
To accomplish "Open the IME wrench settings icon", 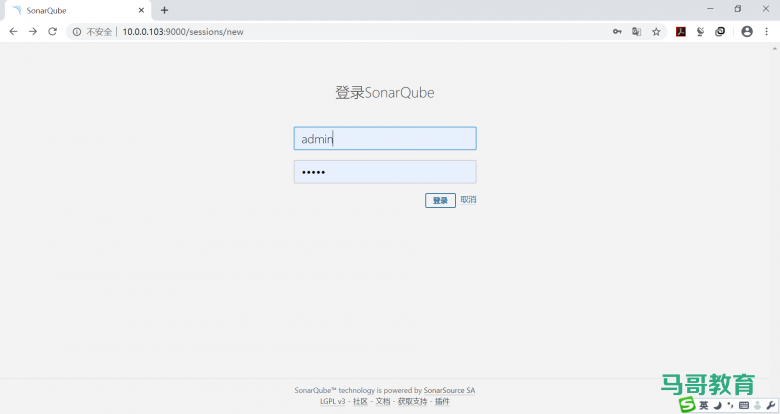I will pyautogui.click(x=771, y=405).
